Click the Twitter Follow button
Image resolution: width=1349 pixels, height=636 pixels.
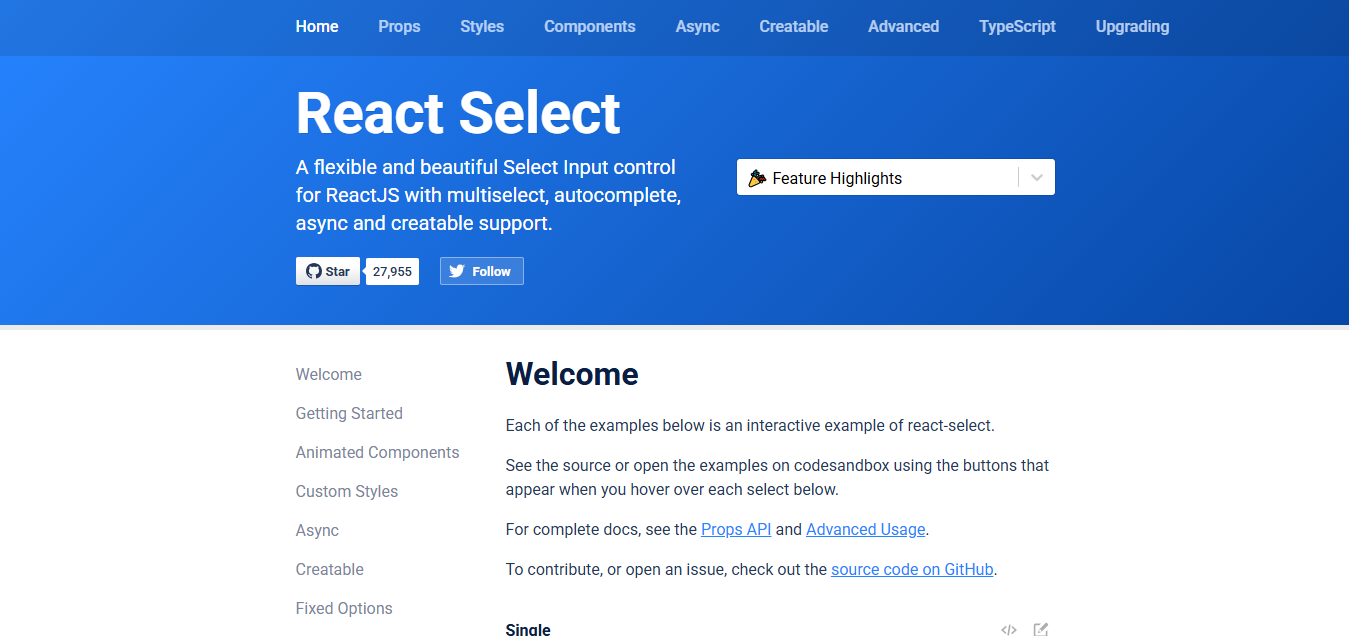click(x=482, y=271)
